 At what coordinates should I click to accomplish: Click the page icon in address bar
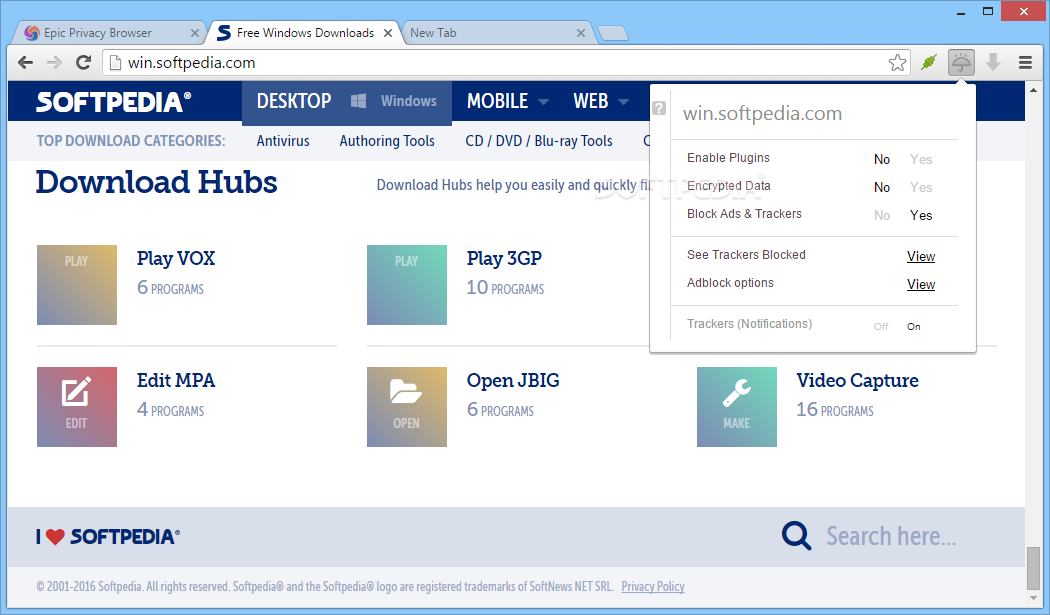click(115, 63)
